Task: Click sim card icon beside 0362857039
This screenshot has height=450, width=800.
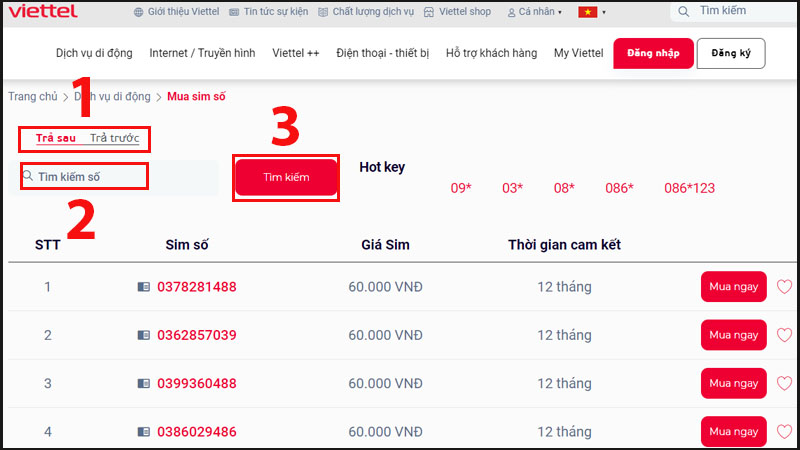Action: click(144, 335)
